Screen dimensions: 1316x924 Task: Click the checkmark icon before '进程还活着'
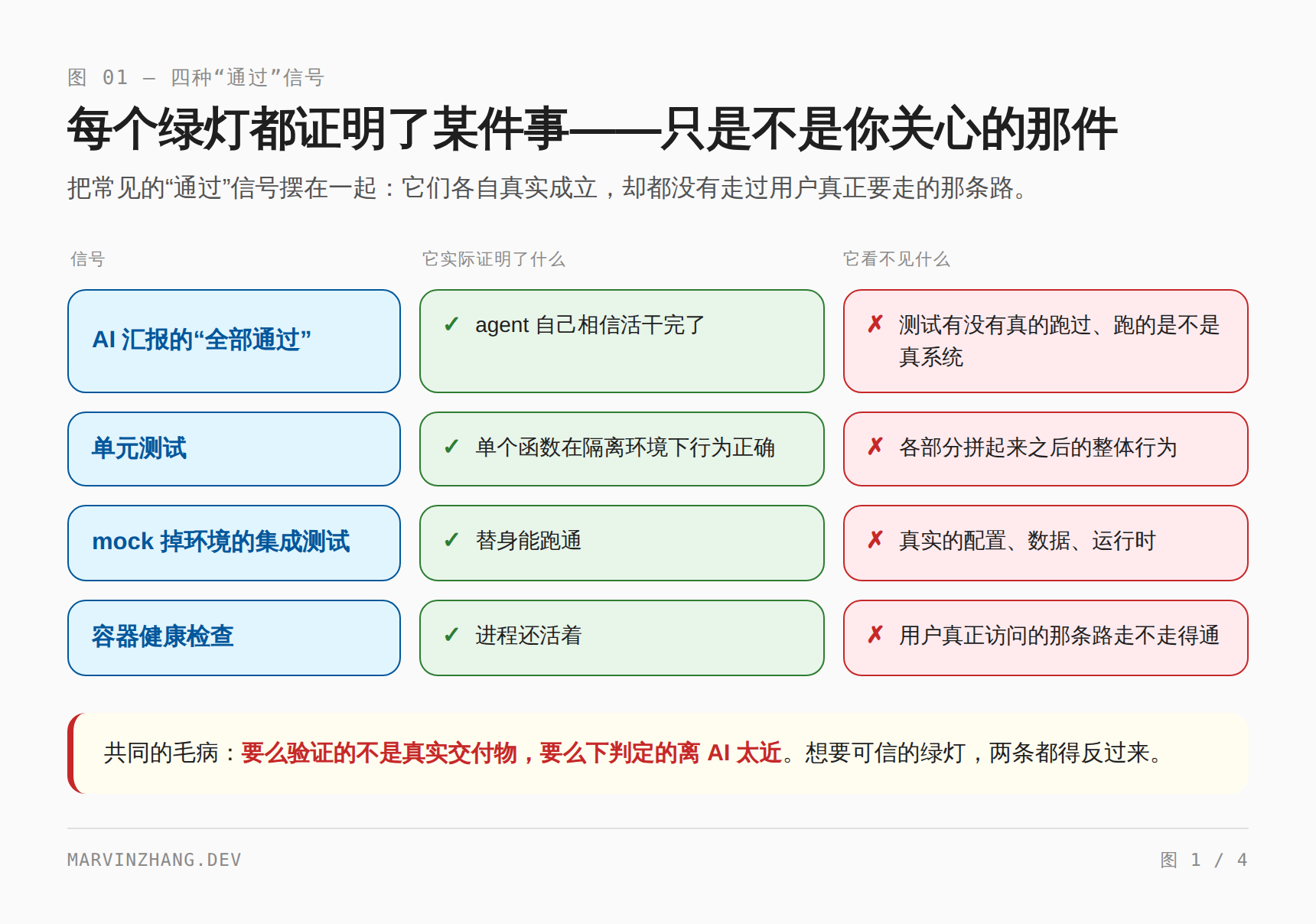[x=451, y=636]
